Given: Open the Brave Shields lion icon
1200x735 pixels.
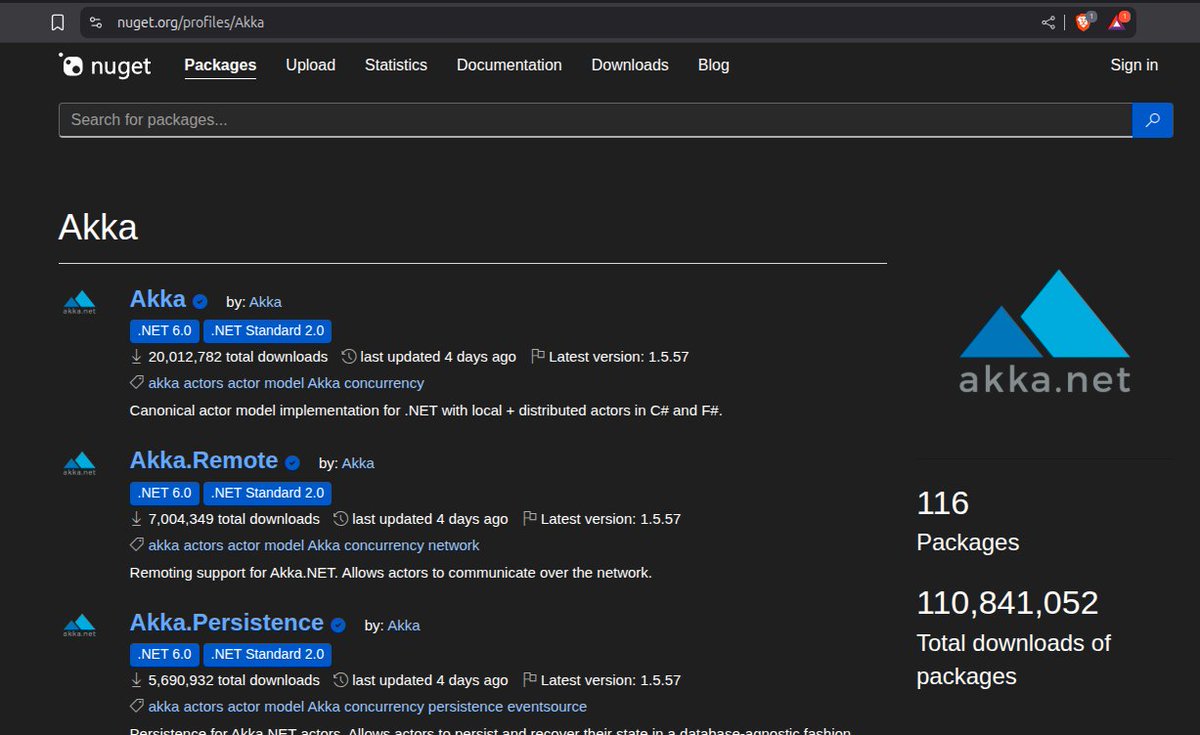Looking at the screenshot, I should (1084, 21).
